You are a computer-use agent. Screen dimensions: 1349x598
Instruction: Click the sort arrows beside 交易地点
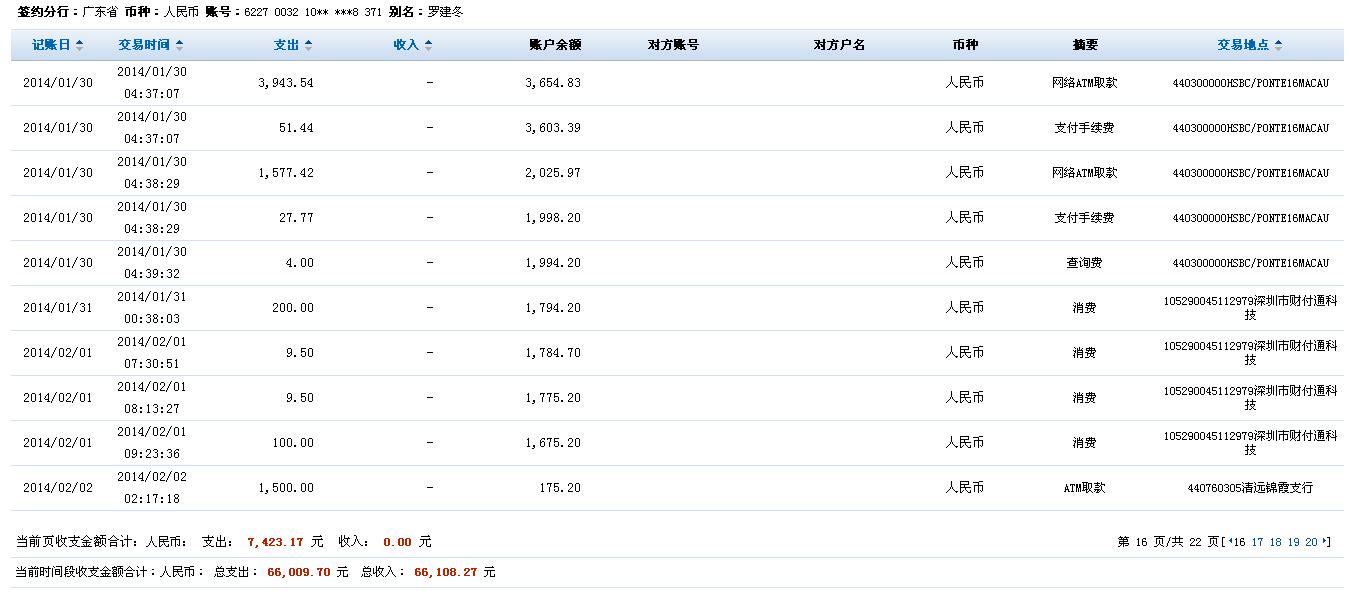point(1278,45)
